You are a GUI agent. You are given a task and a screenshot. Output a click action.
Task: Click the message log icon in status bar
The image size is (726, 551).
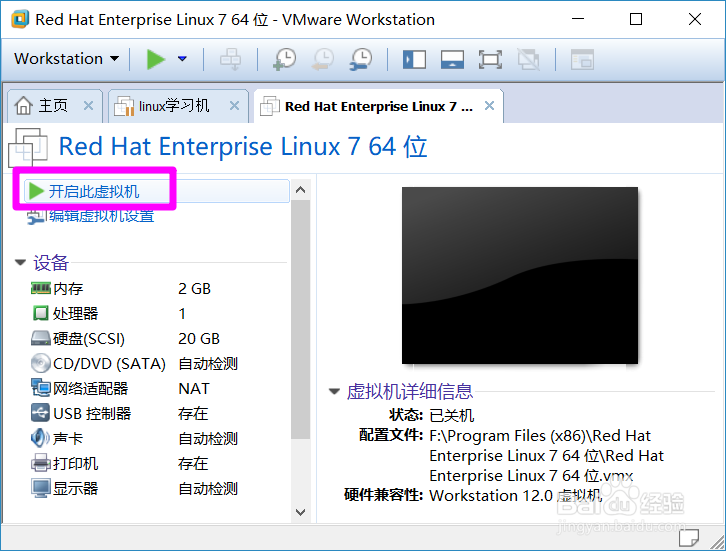coord(689,538)
